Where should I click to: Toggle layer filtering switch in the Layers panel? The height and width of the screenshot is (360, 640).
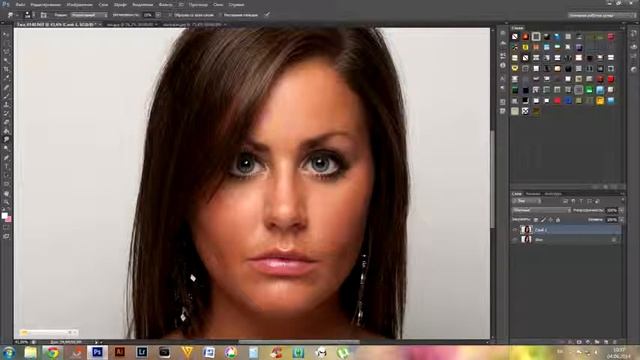coord(622,201)
